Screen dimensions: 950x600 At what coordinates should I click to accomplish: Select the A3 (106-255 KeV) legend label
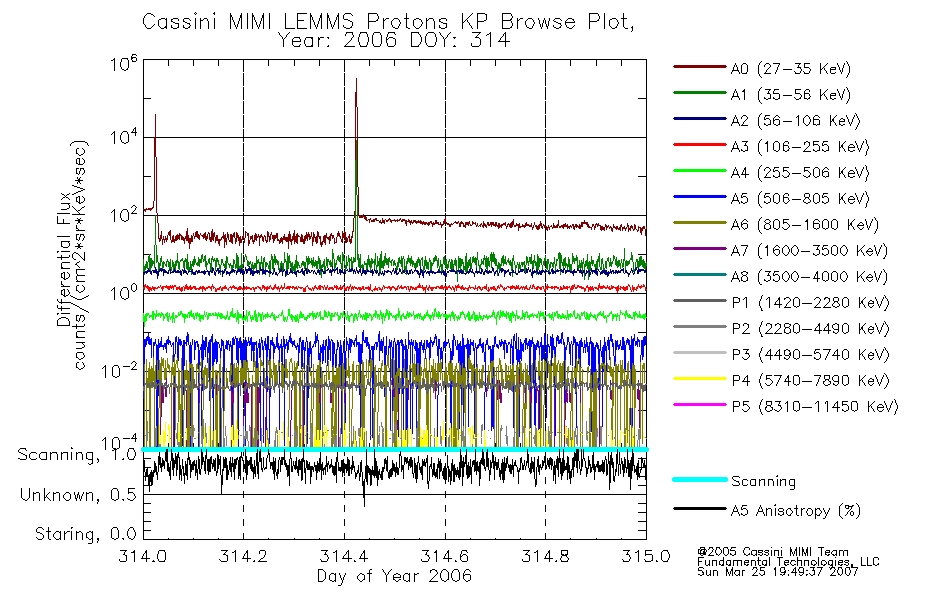[x=800, y=147]
